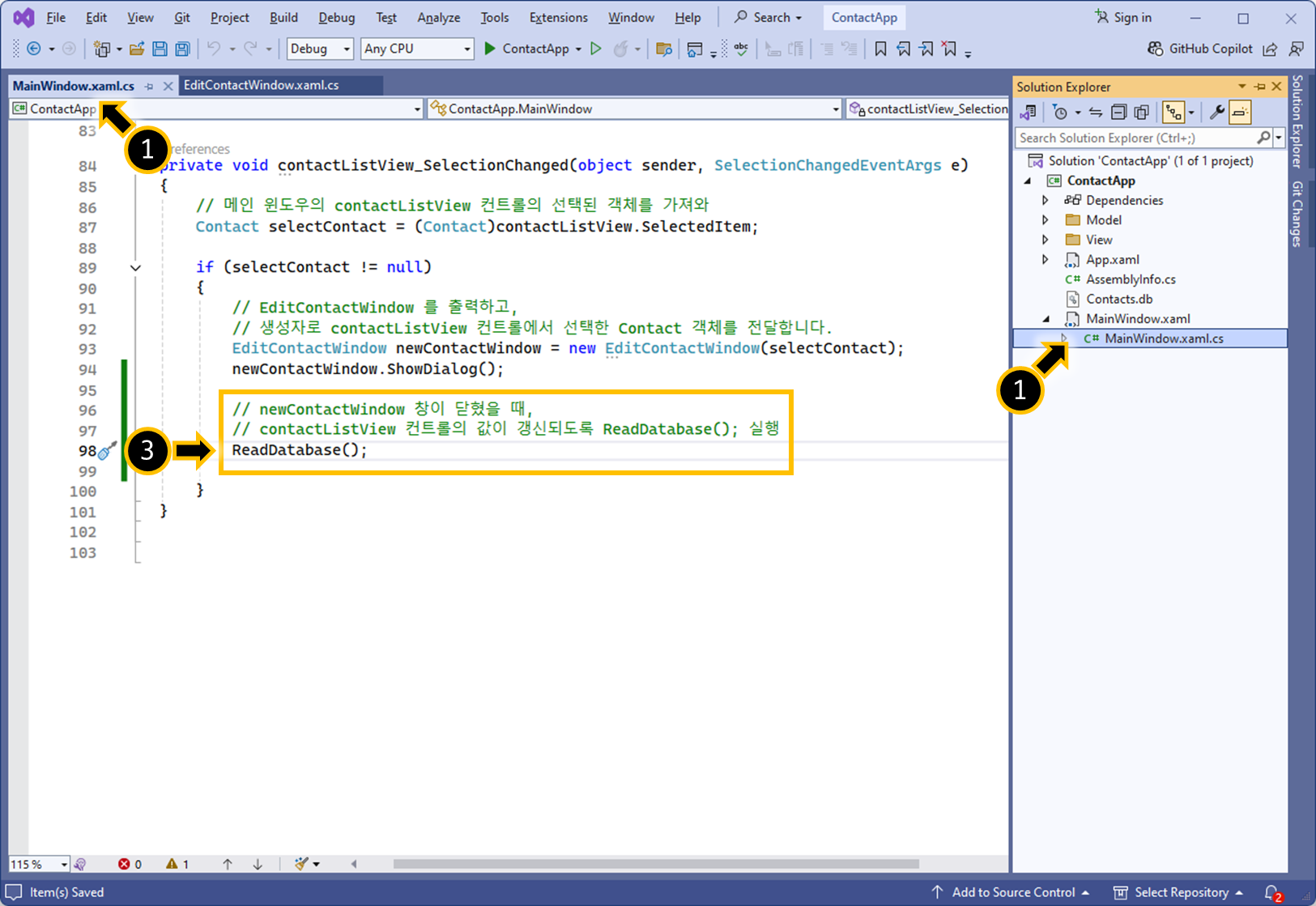Click the screwdriver quick actions icon on line 98
Viewport: 1316px width, 906px height.
(107, 451)
